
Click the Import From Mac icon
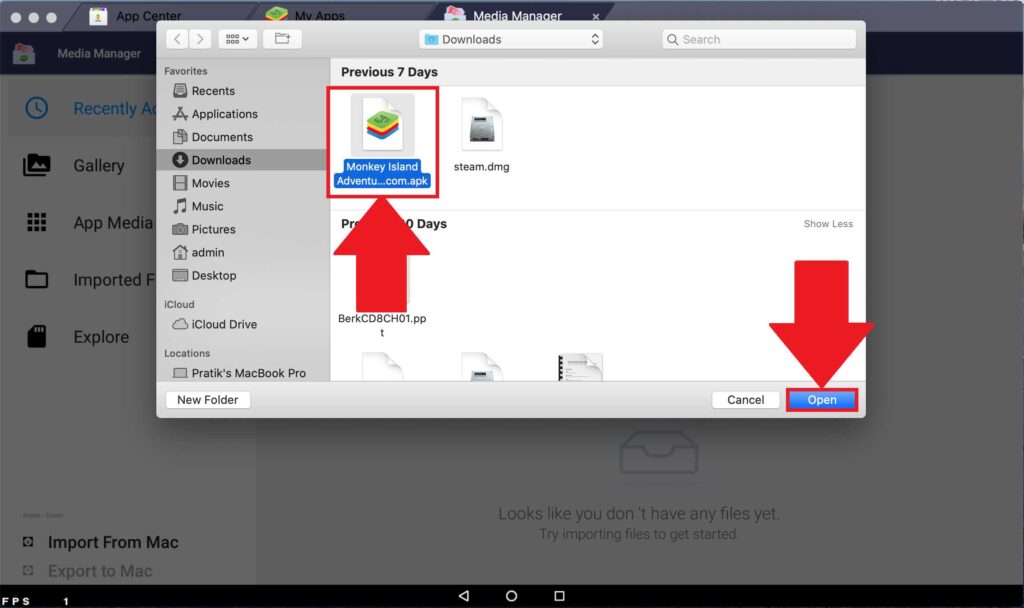click(28, 541)
